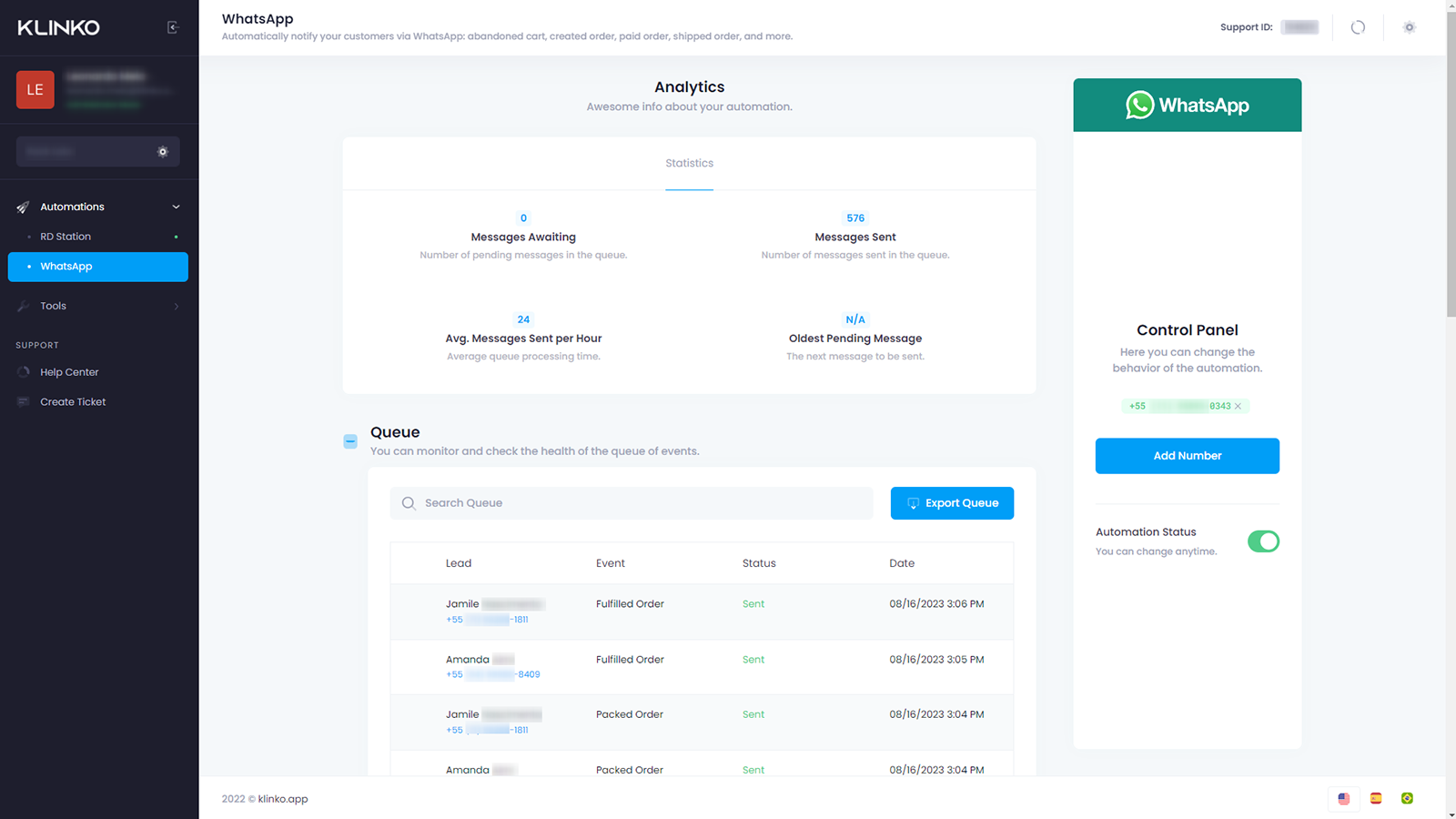Collapse the Automations menu chevron
Viewport: 1456px width, 819px height.
click(177, 207)
